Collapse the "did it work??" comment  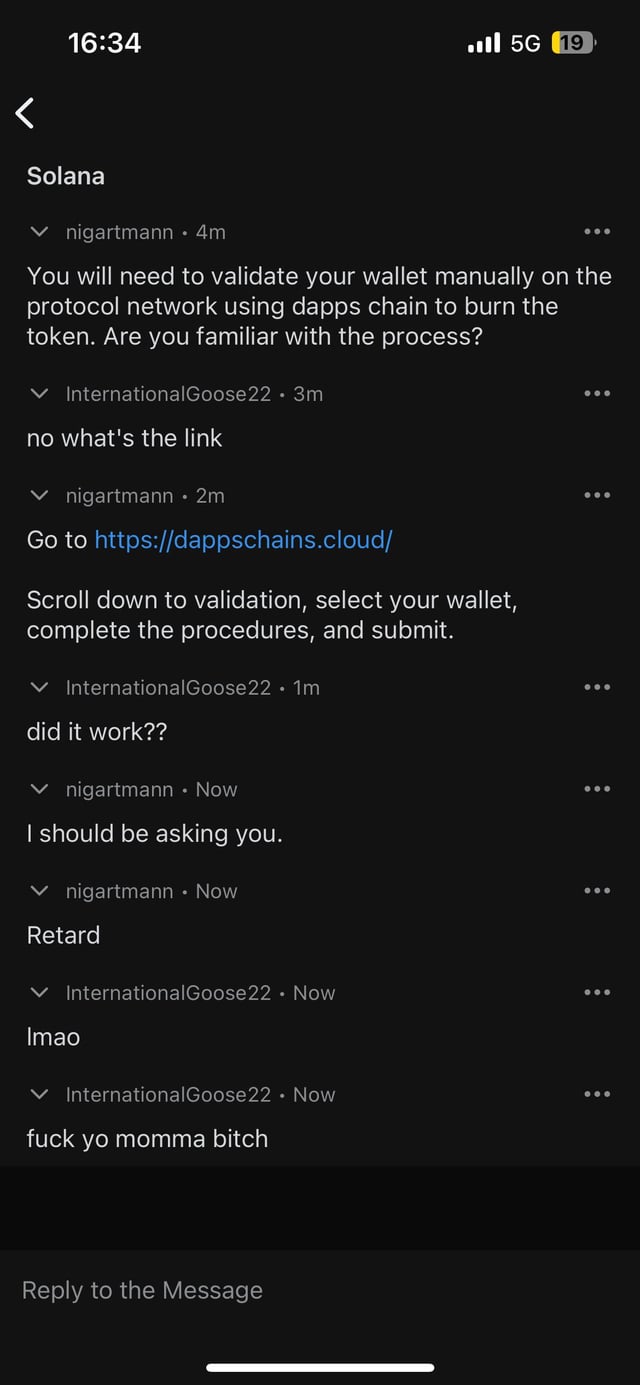point(39,688)
